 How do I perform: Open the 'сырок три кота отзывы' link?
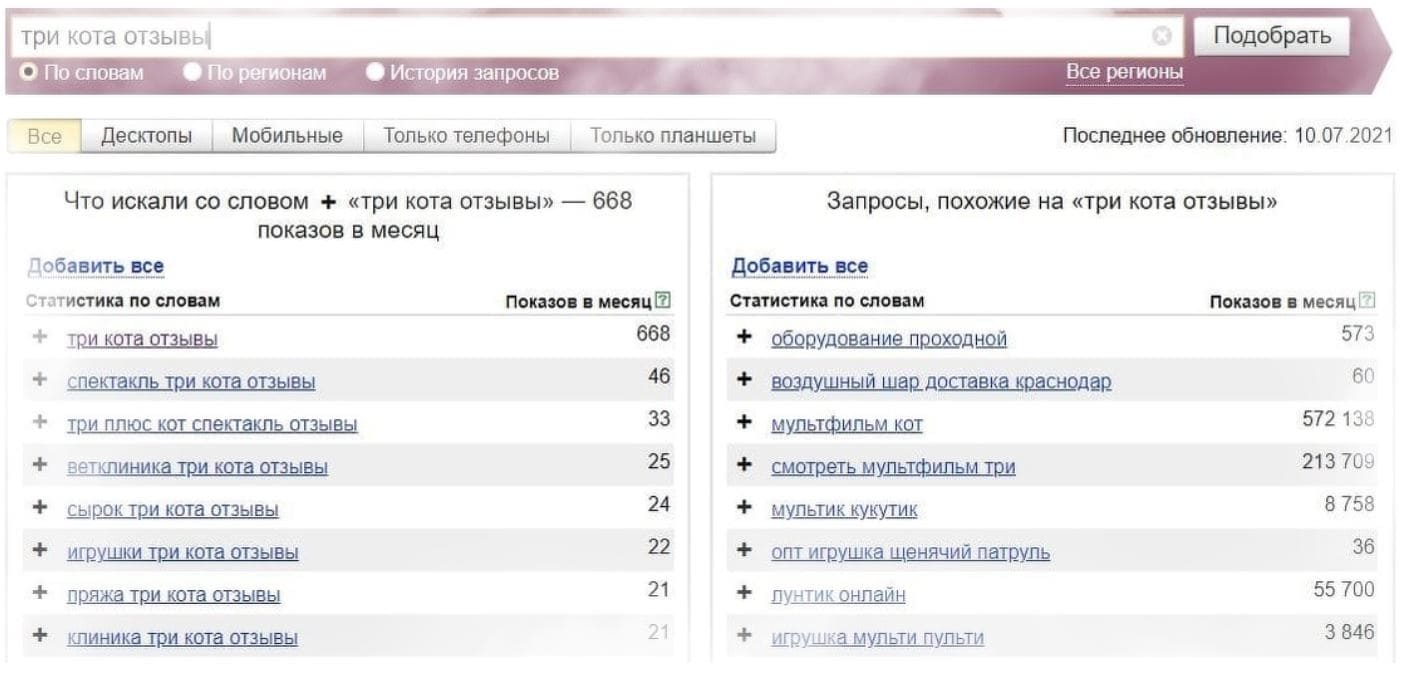[173, 510]
